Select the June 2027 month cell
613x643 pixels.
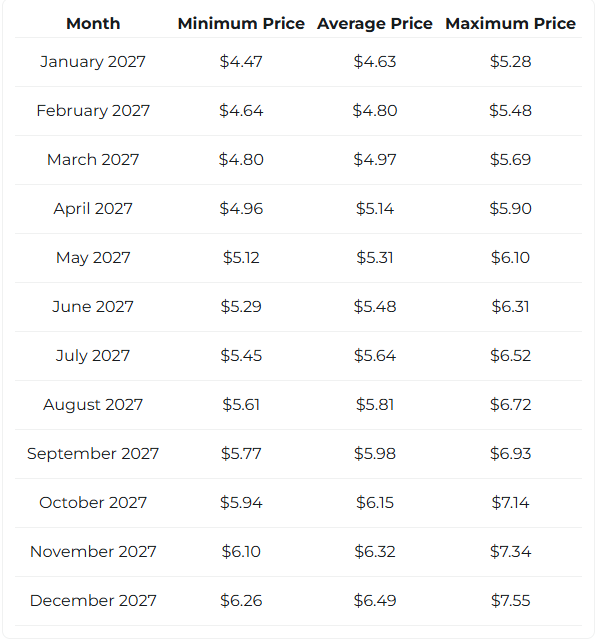coord(93,307)
